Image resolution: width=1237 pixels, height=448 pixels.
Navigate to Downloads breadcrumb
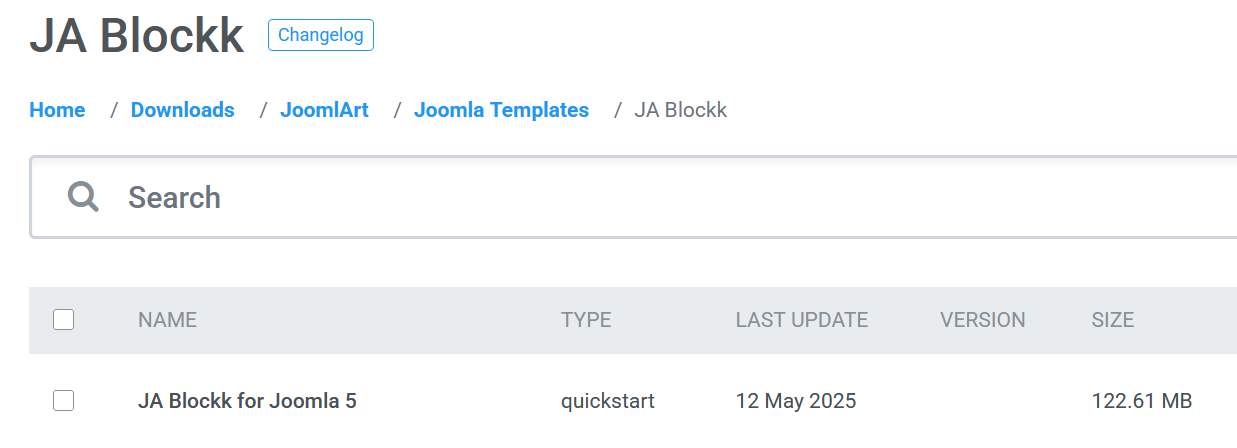[x=182, y=110]
